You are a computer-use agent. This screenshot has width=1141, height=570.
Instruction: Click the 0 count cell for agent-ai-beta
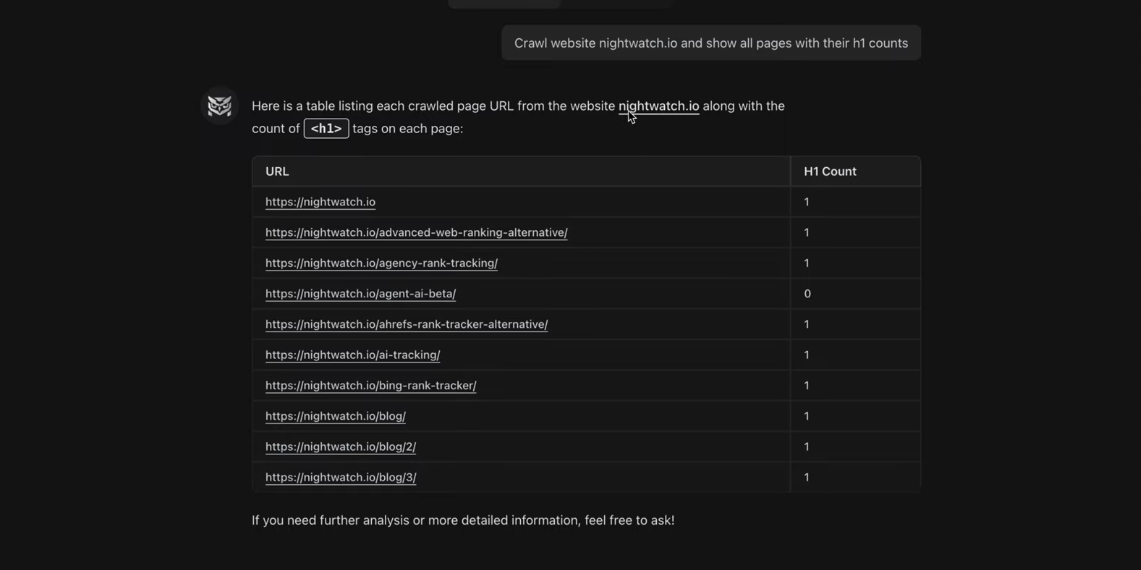point(807,294)
